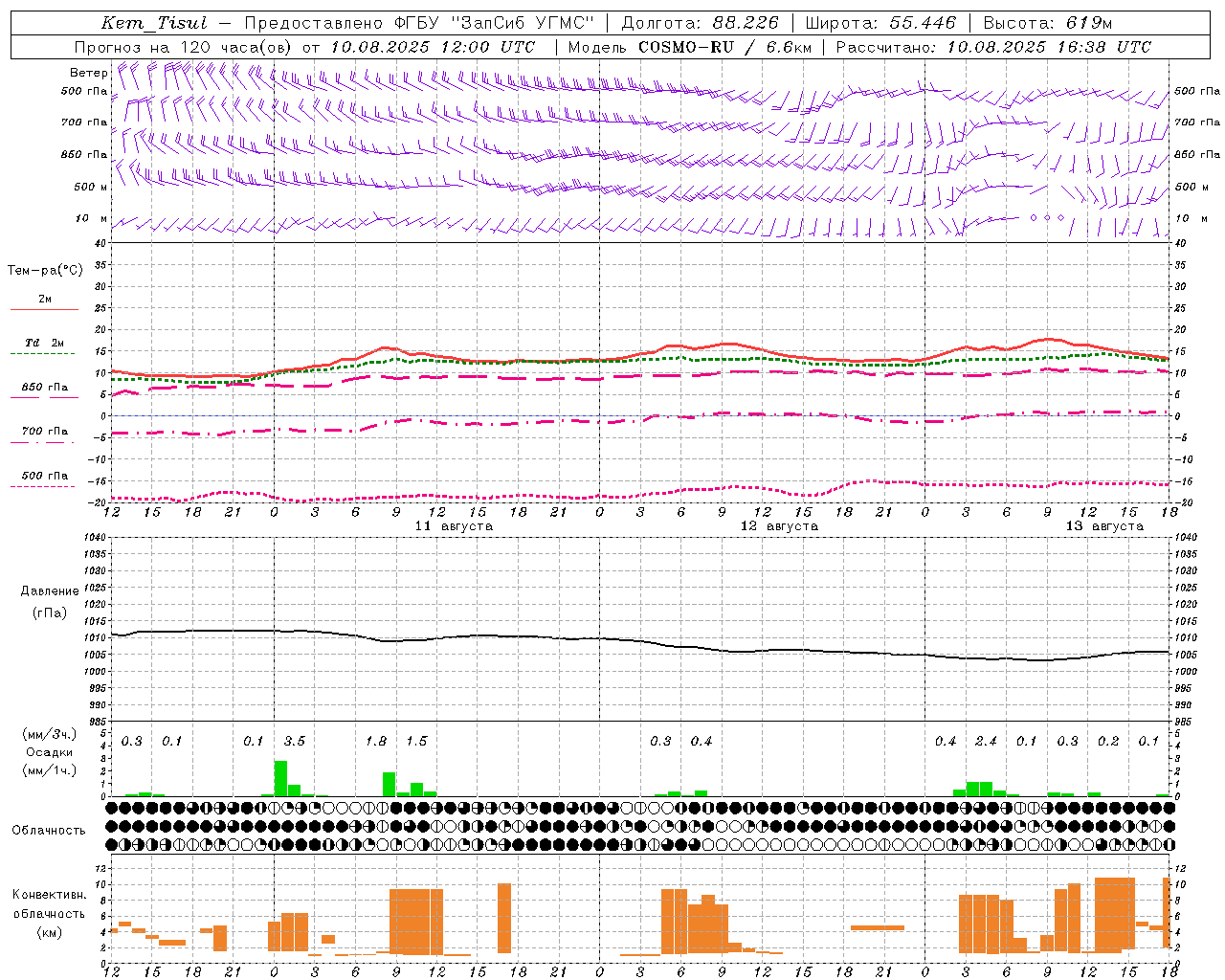Click the Kem_Tisui station title

click(154, 23)
